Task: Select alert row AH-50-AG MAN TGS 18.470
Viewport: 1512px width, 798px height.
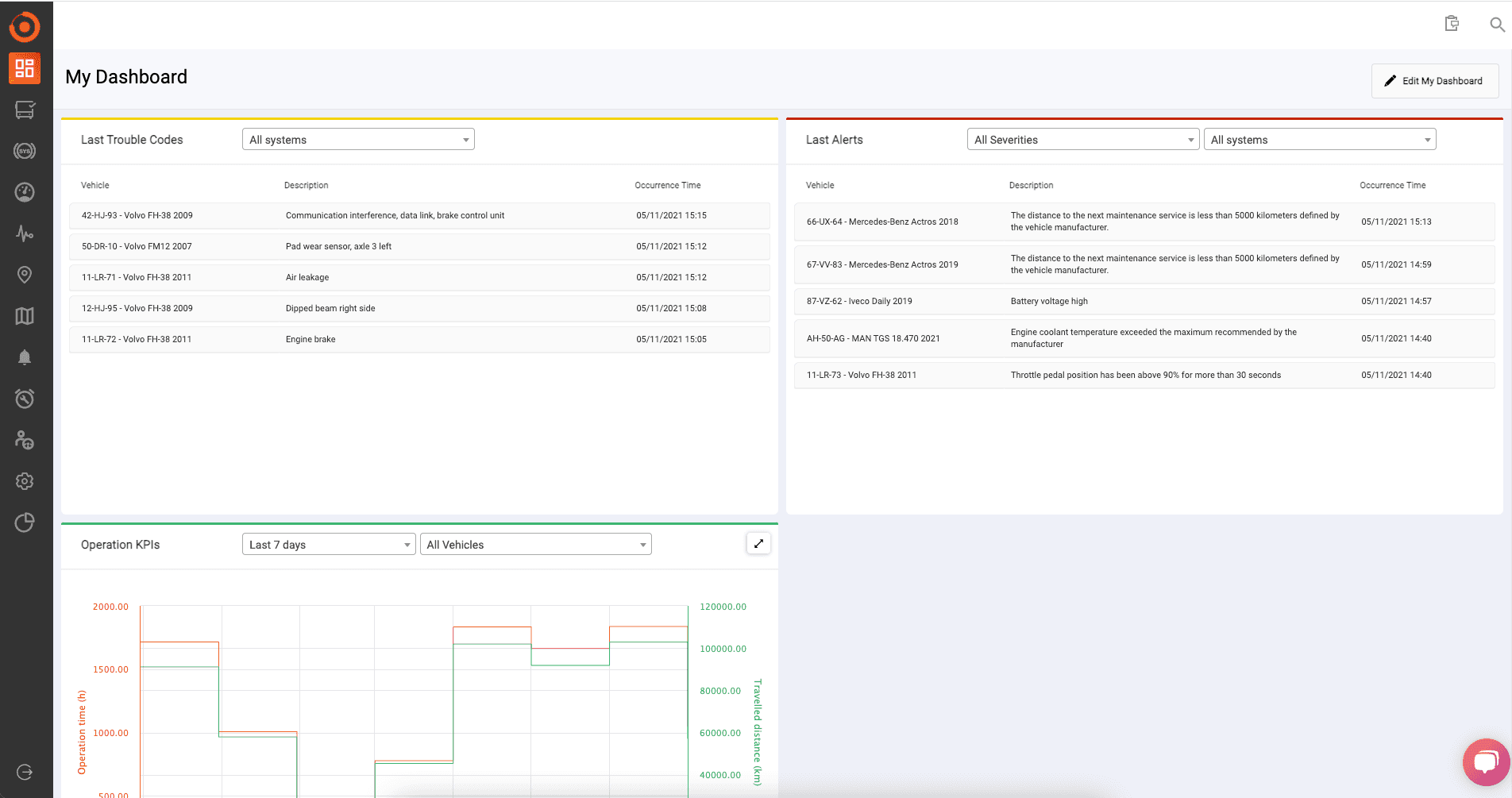Action: pyautogui.click(x=1144, y=338)
